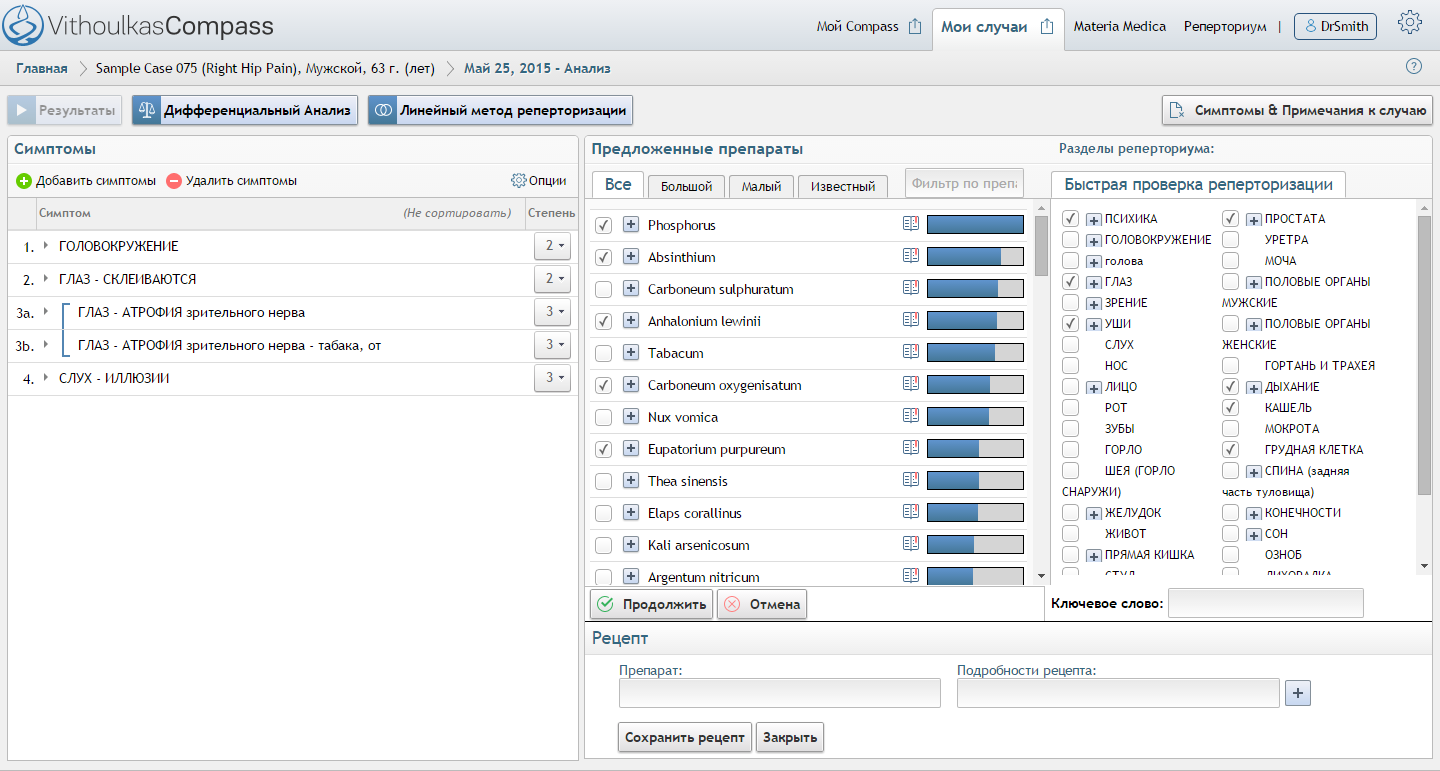This screenshot has height=771, width=1440.
Task: Click Absinthium score bar
Action: click(975, 257)
